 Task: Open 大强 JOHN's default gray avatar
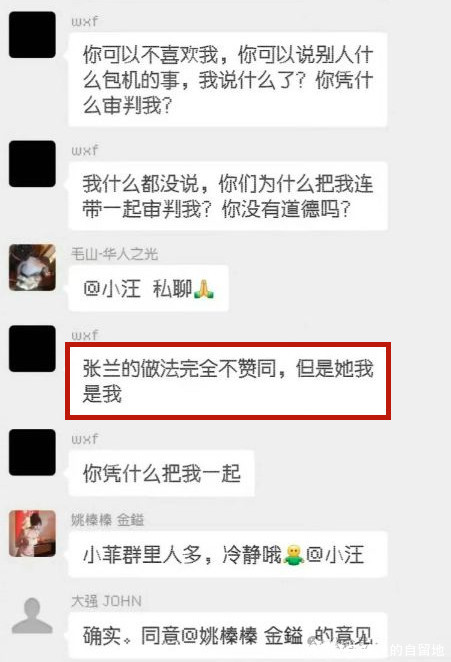click(33, 616)
